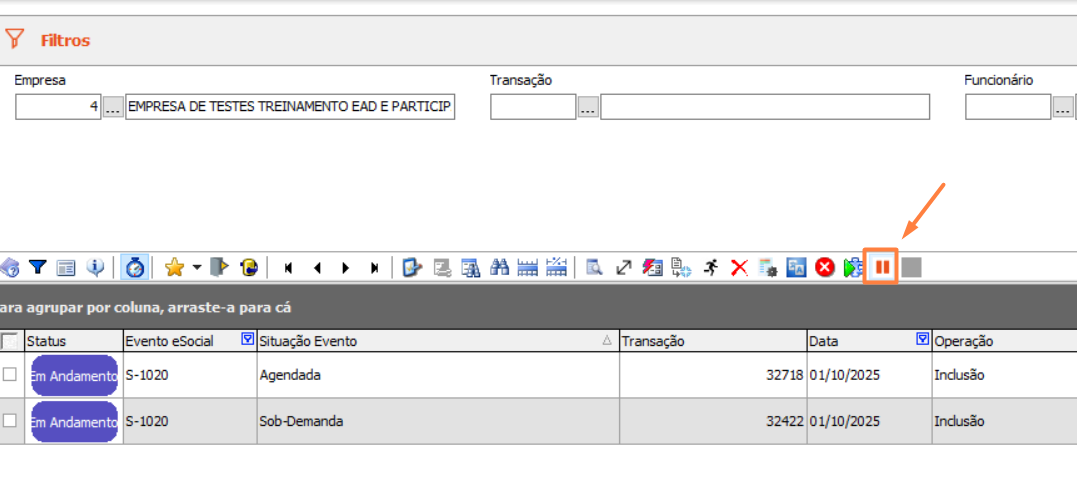The image size is (1077, 482).
Task: Click the Funcionário code input field
Action: coord(1007,107)
